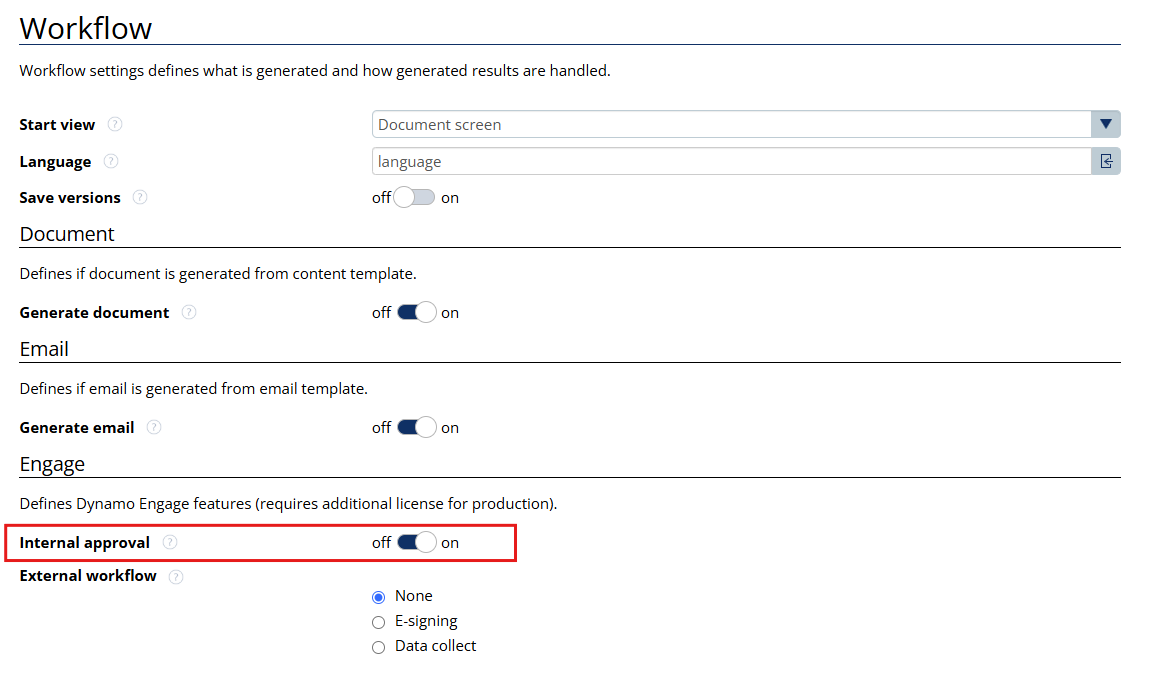Click the language field picker icon

coord(1106,161)
